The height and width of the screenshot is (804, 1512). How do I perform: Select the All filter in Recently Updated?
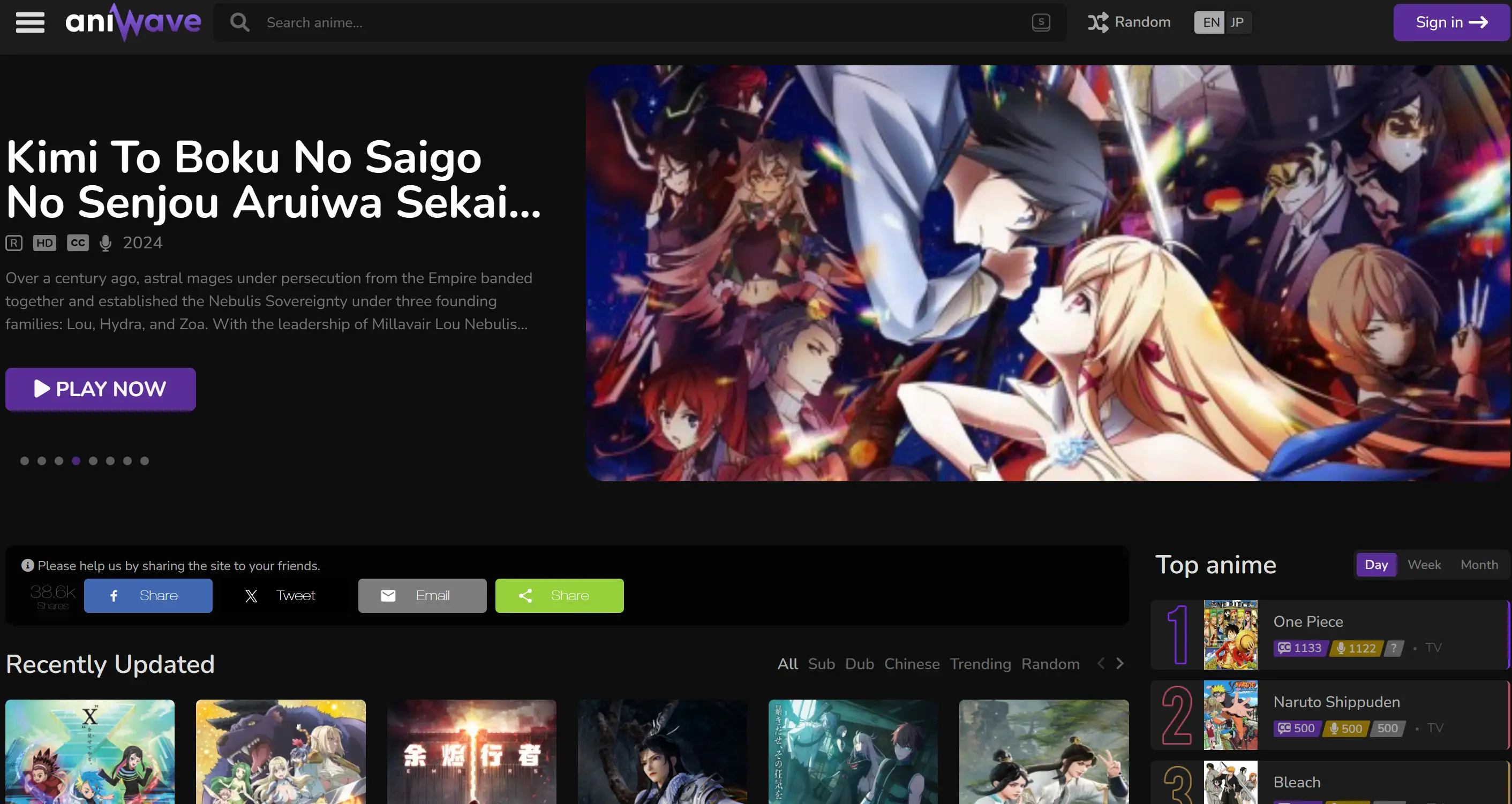click(x=788, y=664)
